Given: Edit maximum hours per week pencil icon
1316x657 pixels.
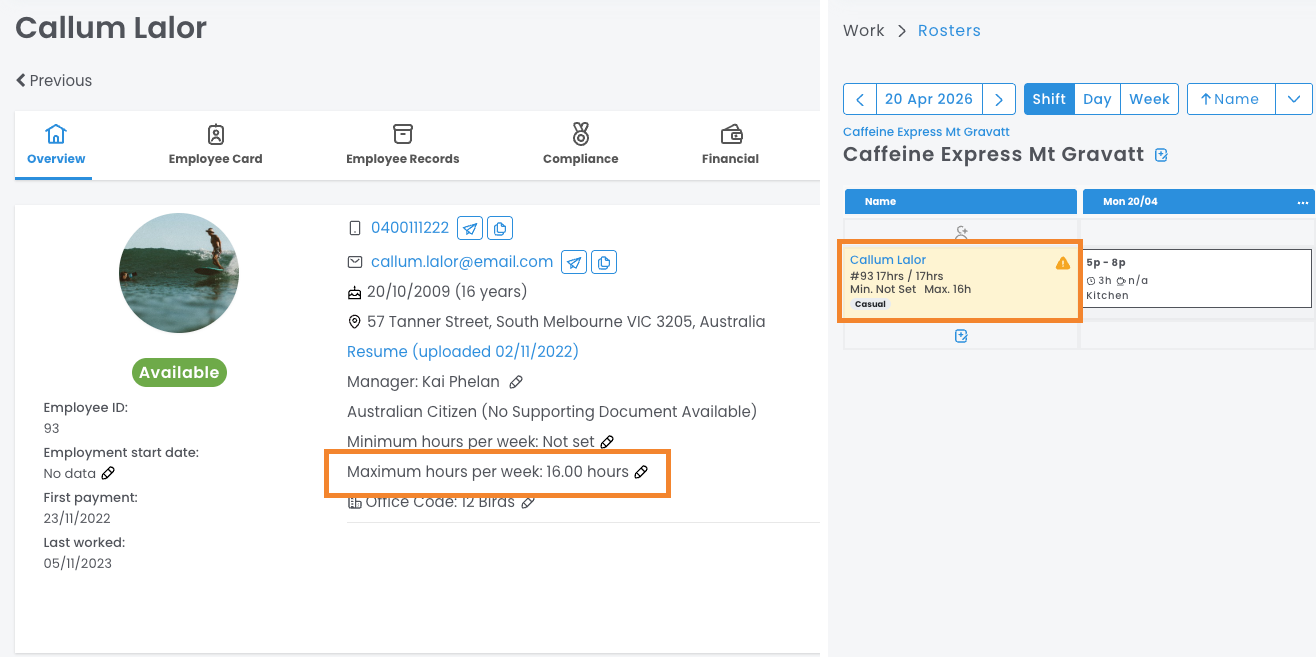Looking at the screenshot, I should (642, 472).
